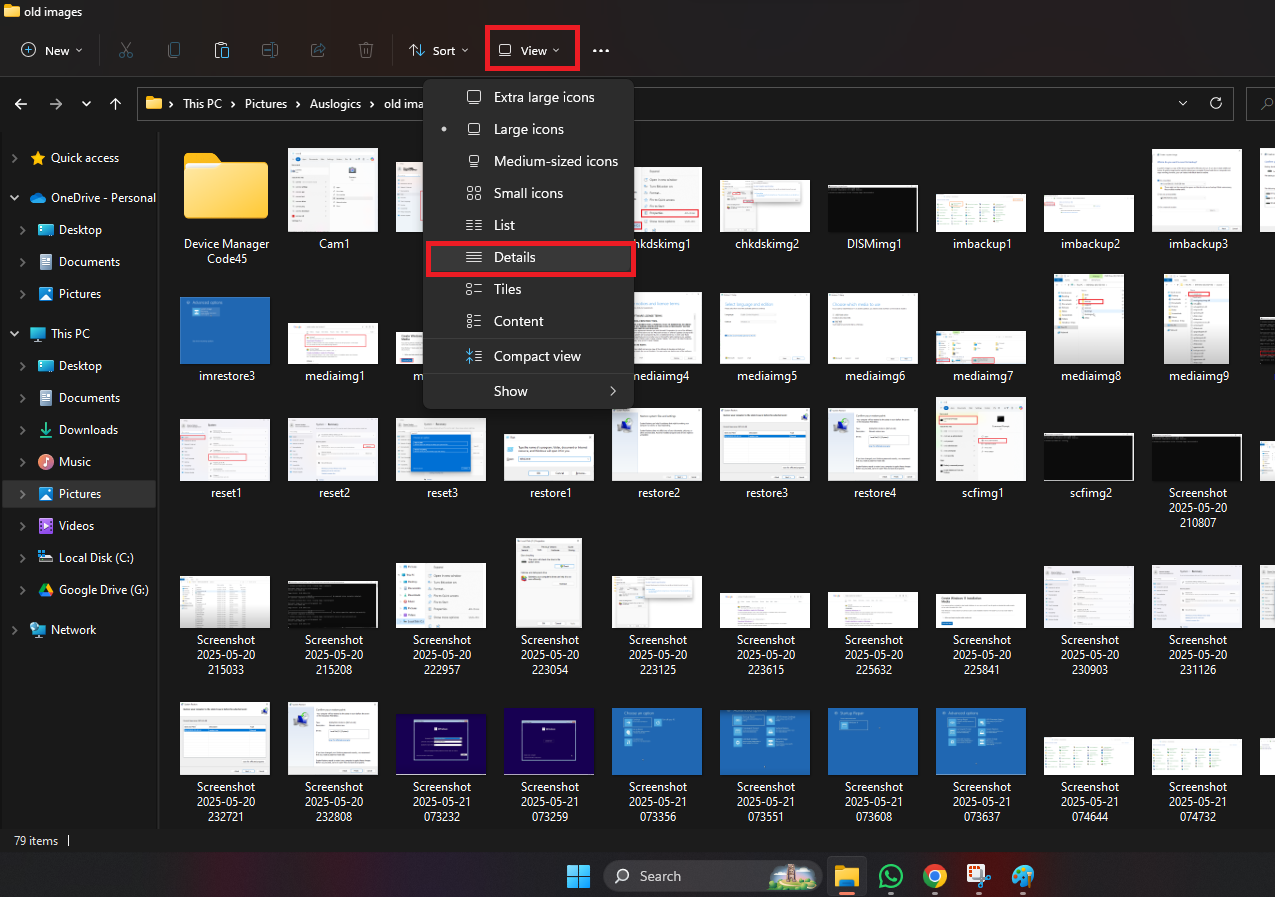Click the Paste clipboard icon
Screen dimensions: 1275x897
(x=222, y=50)
